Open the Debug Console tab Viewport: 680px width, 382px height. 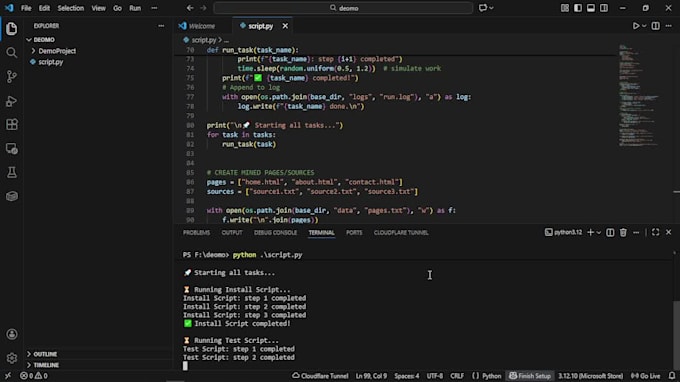tap(275, 232)
